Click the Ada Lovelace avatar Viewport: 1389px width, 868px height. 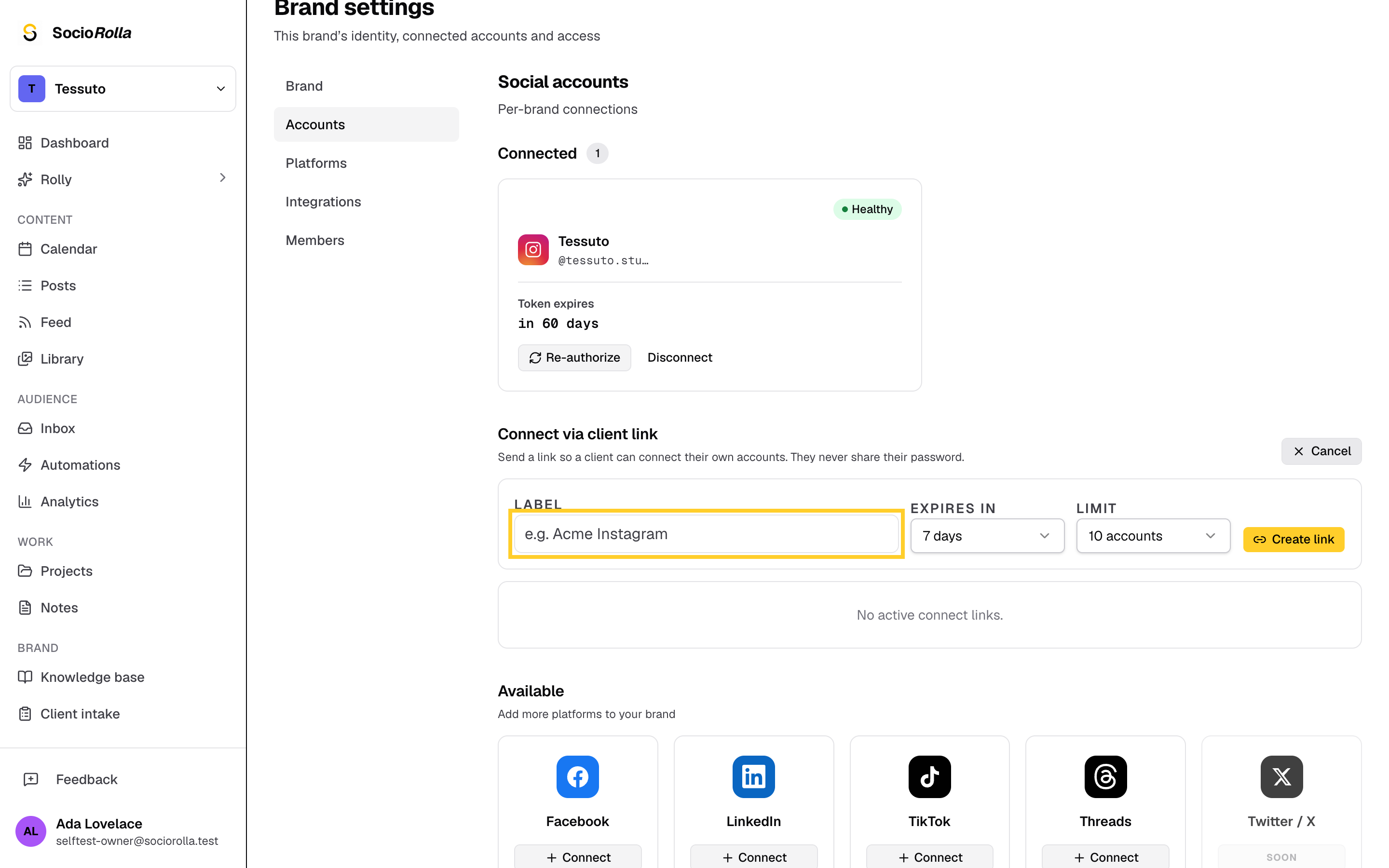tap(30, 831)
